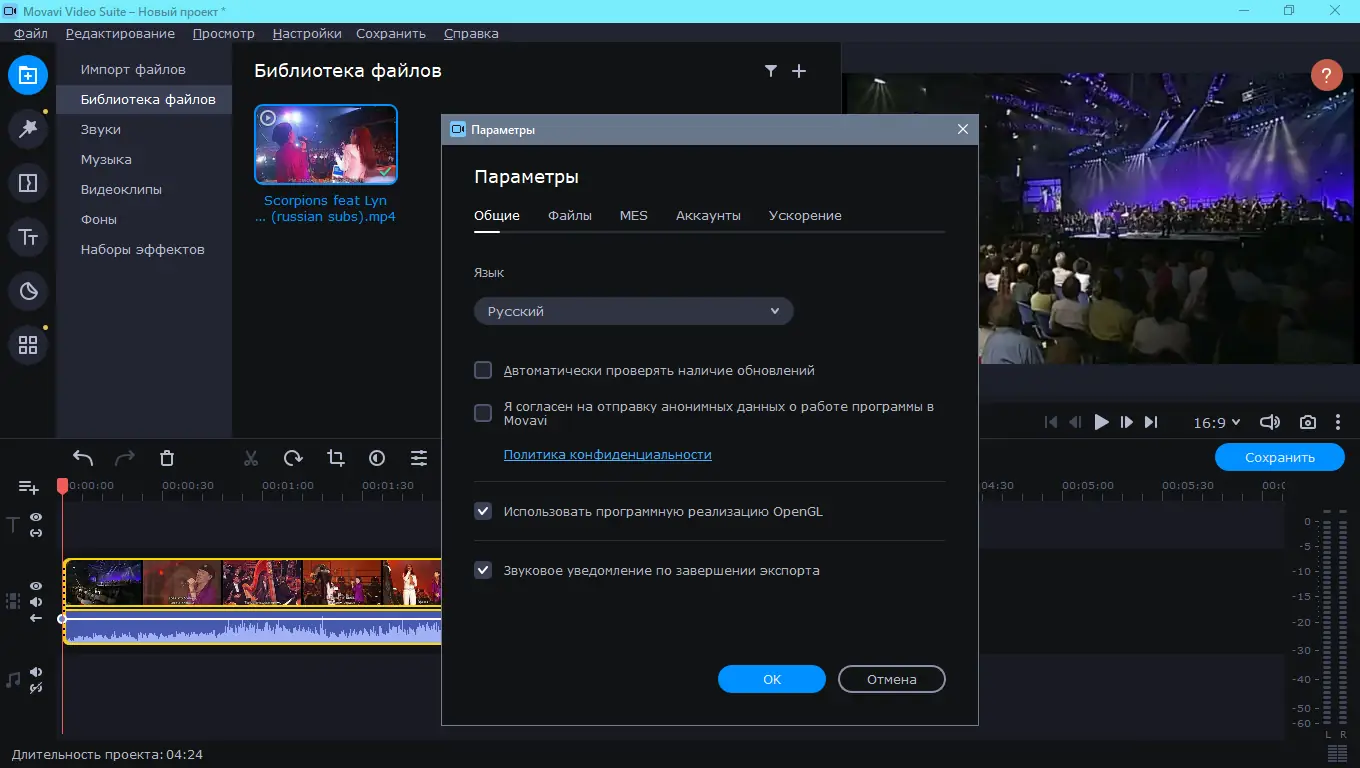Screen dimensions: 1360x768
Task: Click the Отмена button
Action: coord(892,679)
